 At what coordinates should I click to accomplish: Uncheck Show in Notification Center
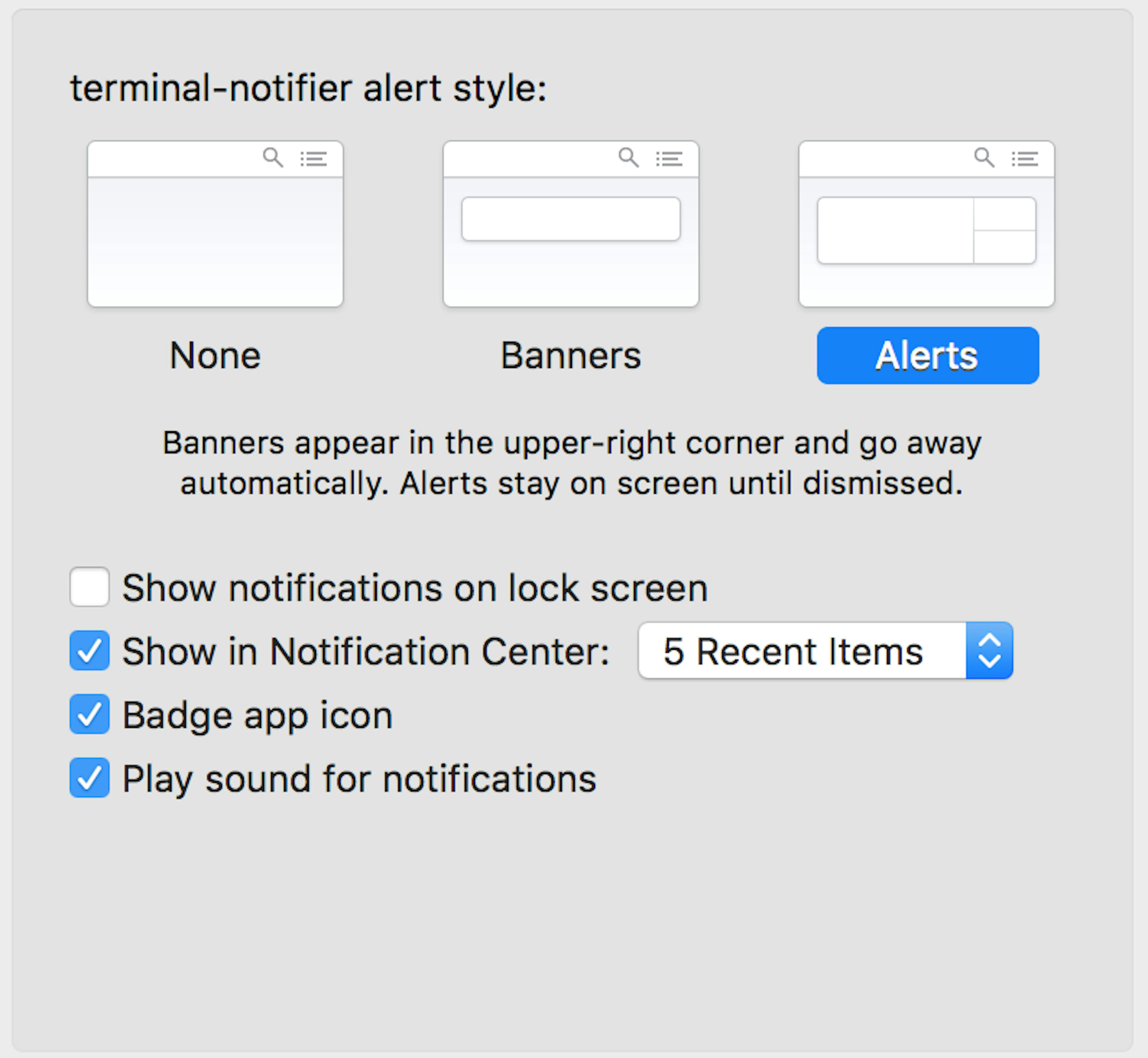tap(90, 650)
